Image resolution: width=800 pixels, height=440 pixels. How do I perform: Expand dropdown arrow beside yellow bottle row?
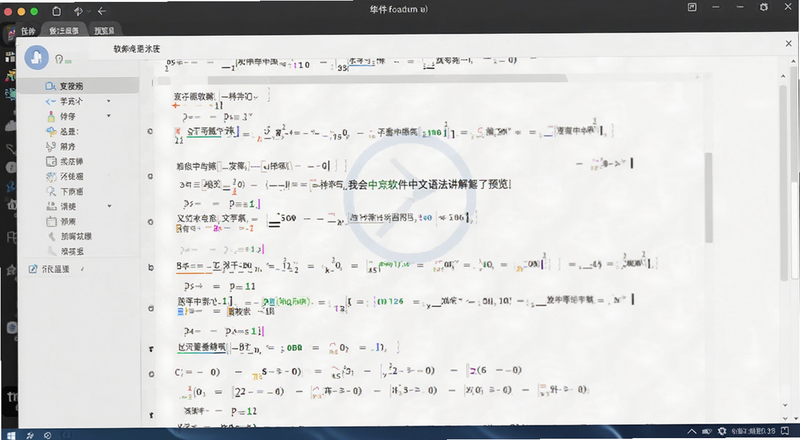tap(109, 116)
